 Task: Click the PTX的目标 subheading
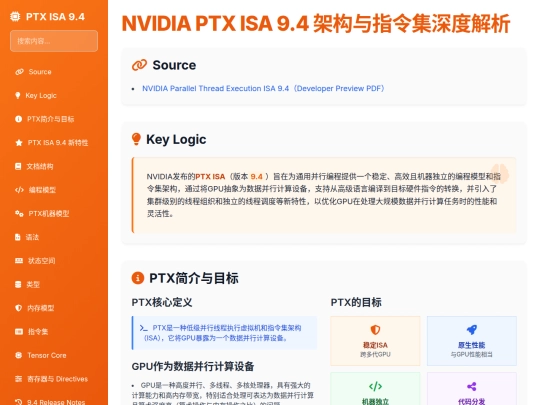[356, 302]
